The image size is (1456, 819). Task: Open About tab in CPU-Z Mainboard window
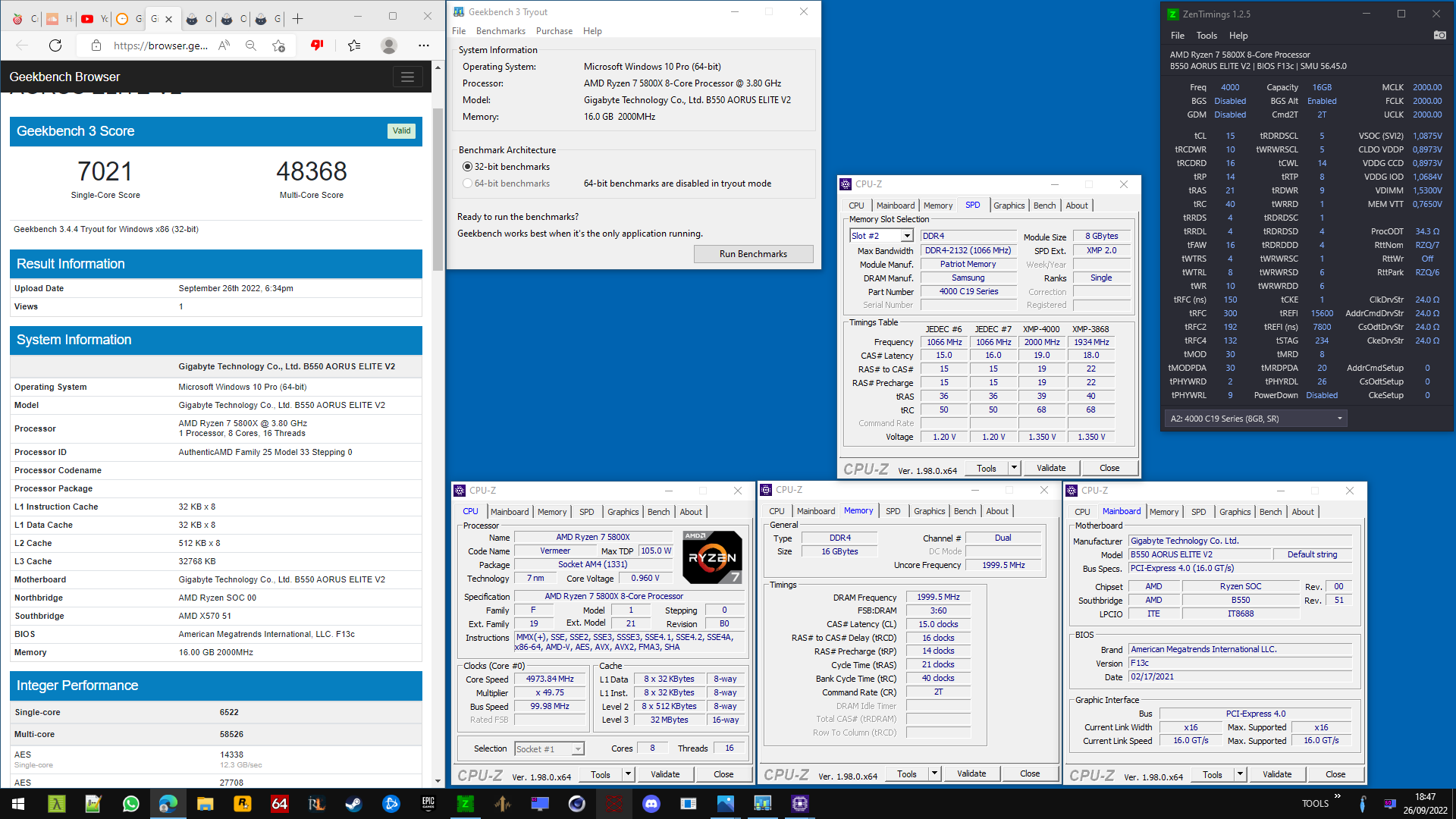pyautogui.click(x=1303, y=512)
